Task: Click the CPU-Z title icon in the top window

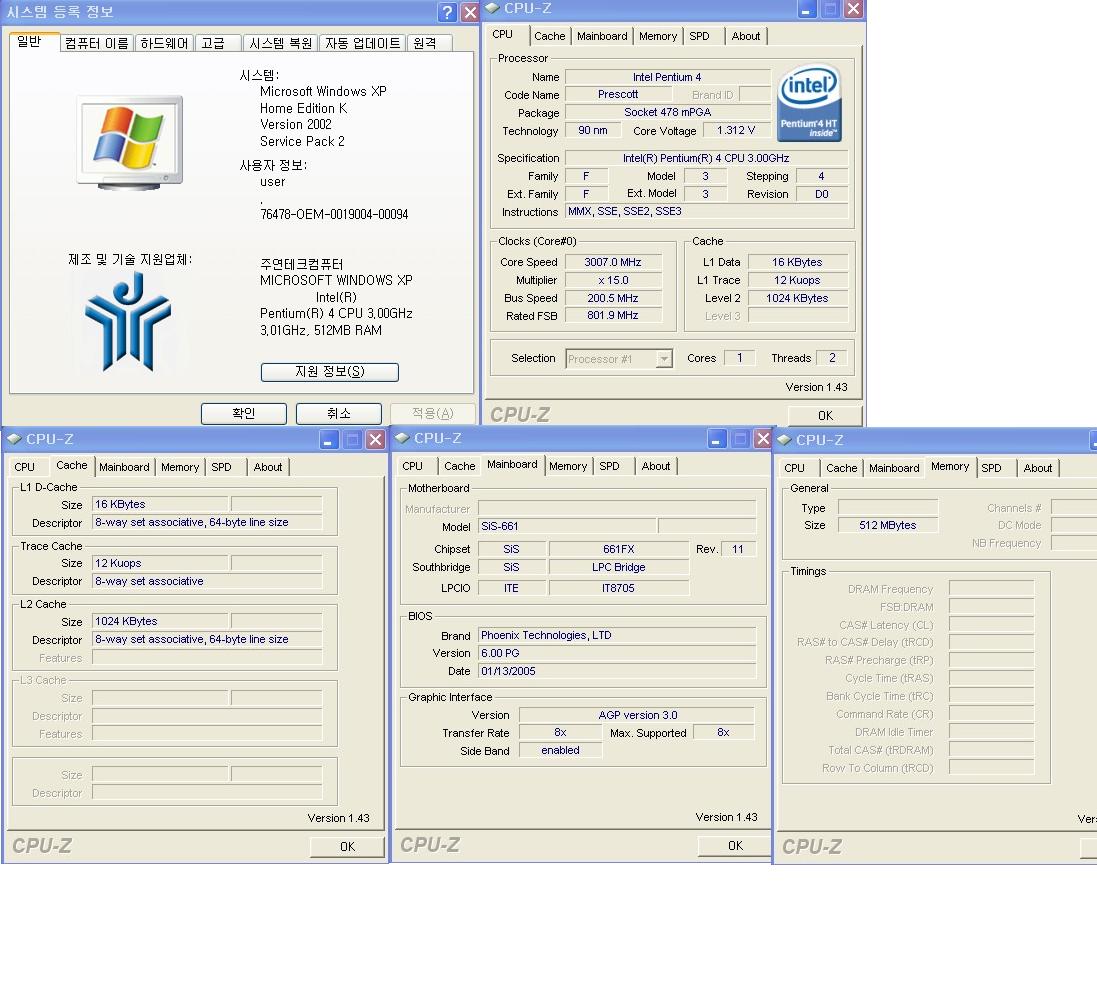Action: coord(493,8)
